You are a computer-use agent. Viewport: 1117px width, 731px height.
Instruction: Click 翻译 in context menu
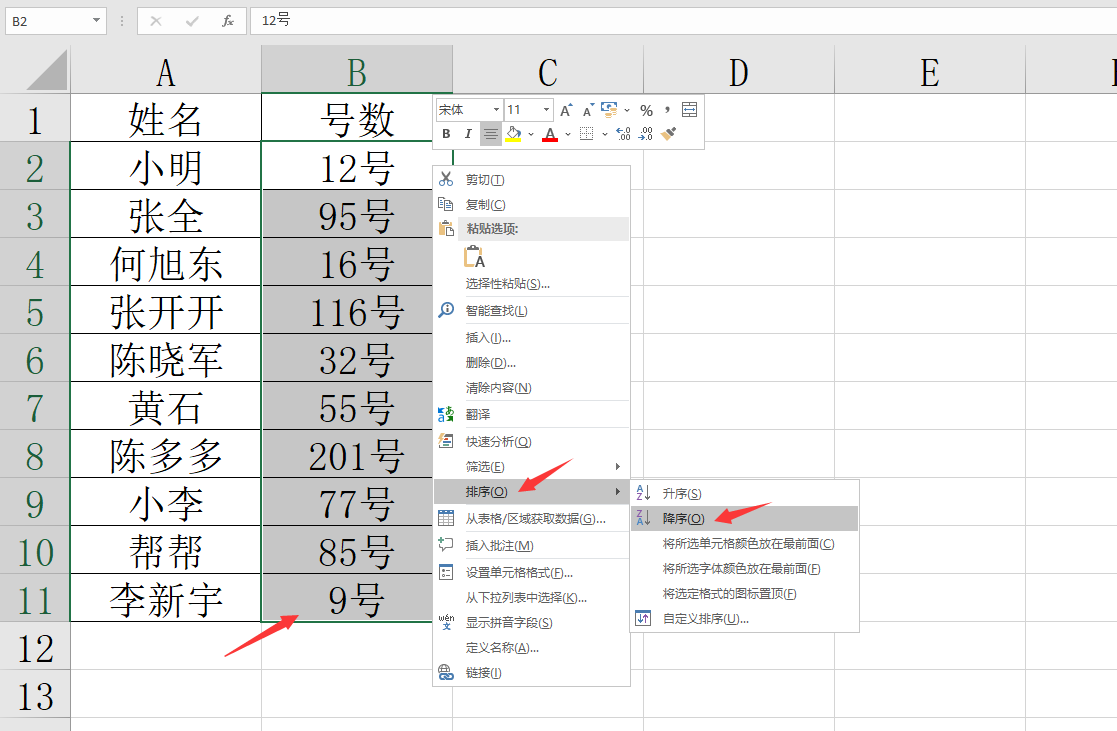coord(531,415)
